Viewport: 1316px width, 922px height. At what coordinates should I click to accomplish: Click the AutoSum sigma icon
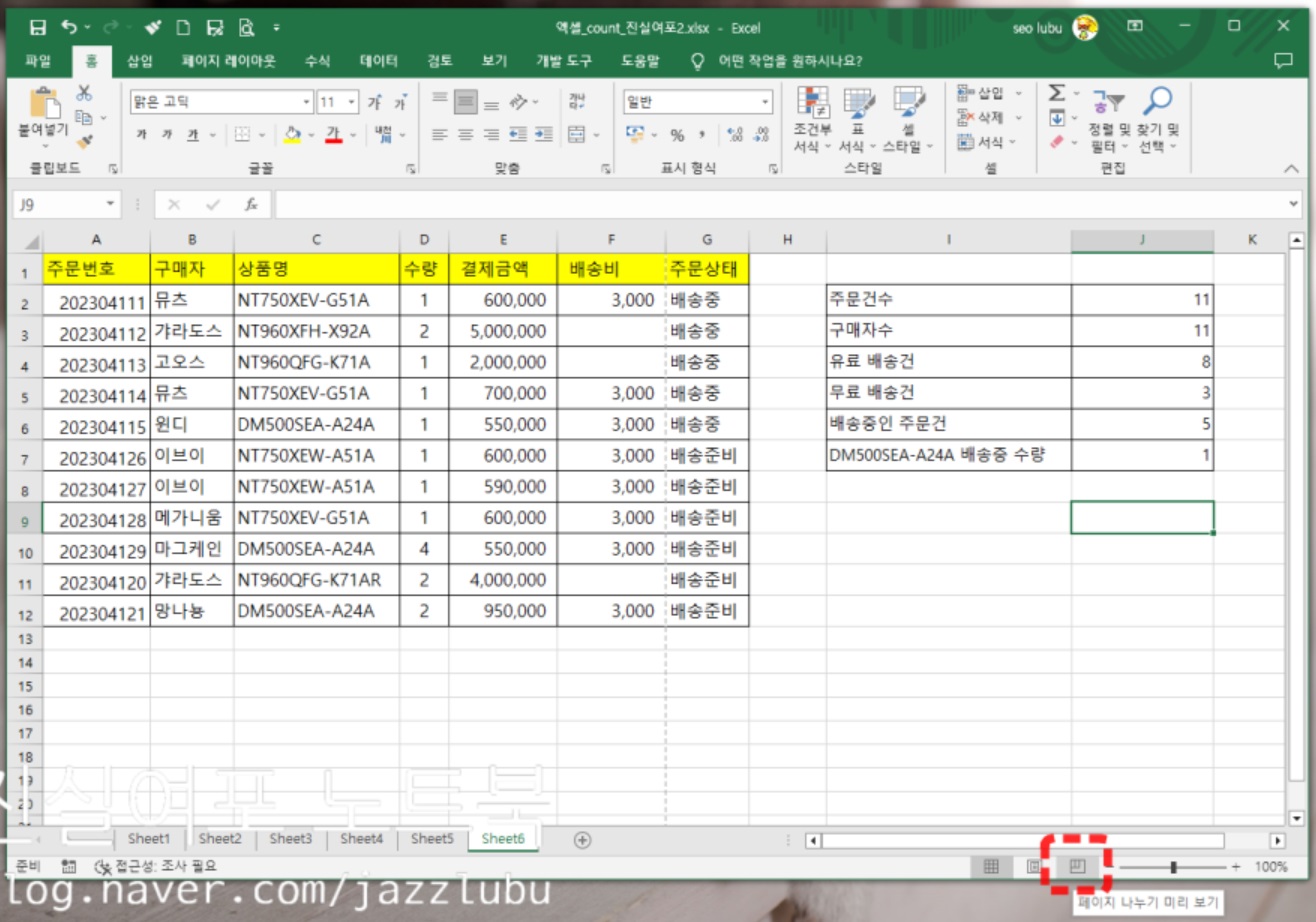(1057, 93)
